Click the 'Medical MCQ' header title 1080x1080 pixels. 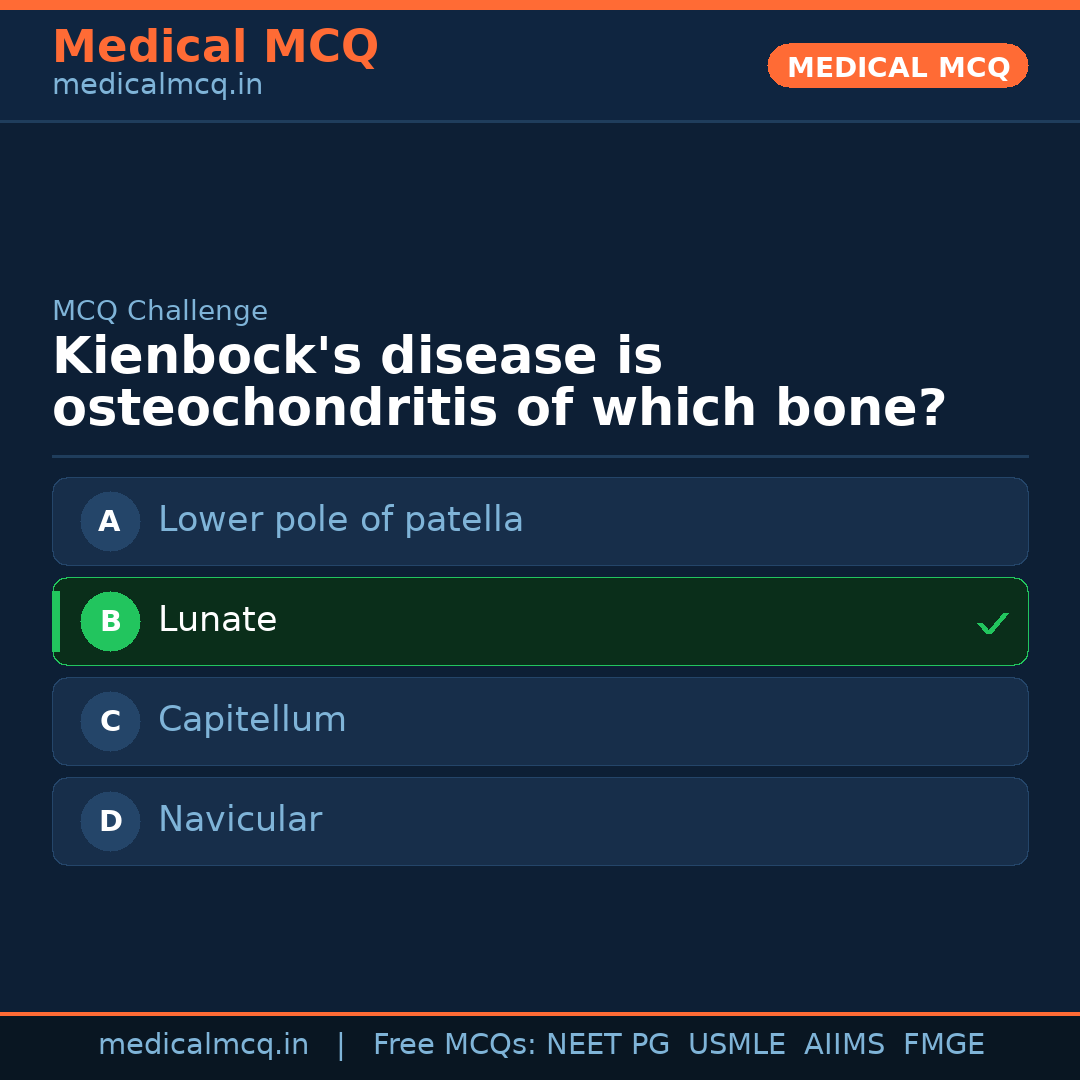click(x=215, y=47)
